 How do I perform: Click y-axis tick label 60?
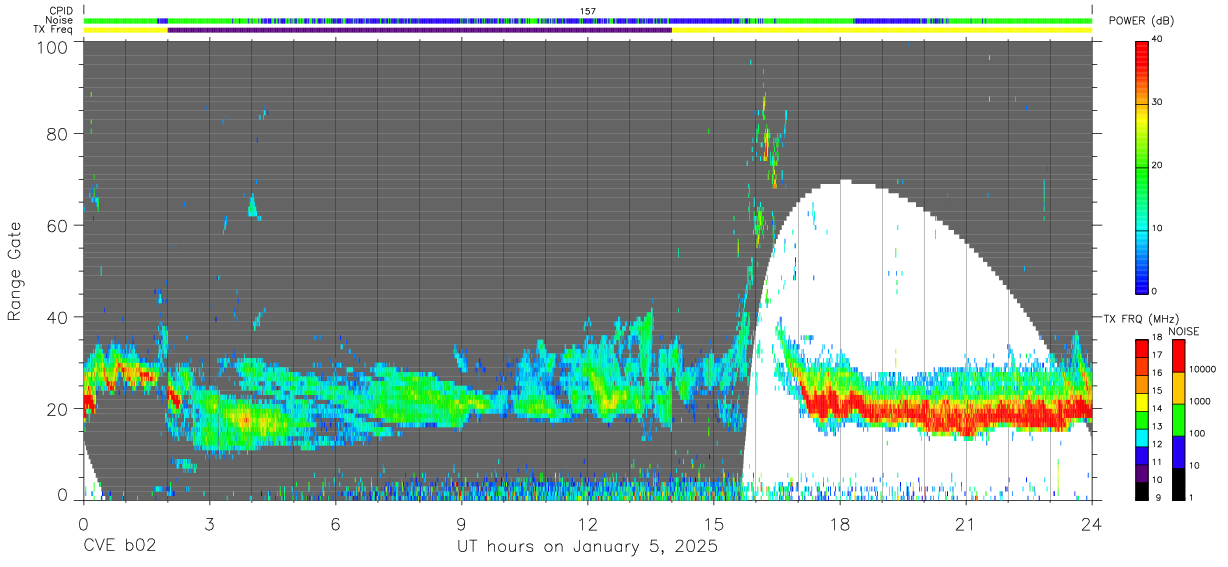point(56,225)
